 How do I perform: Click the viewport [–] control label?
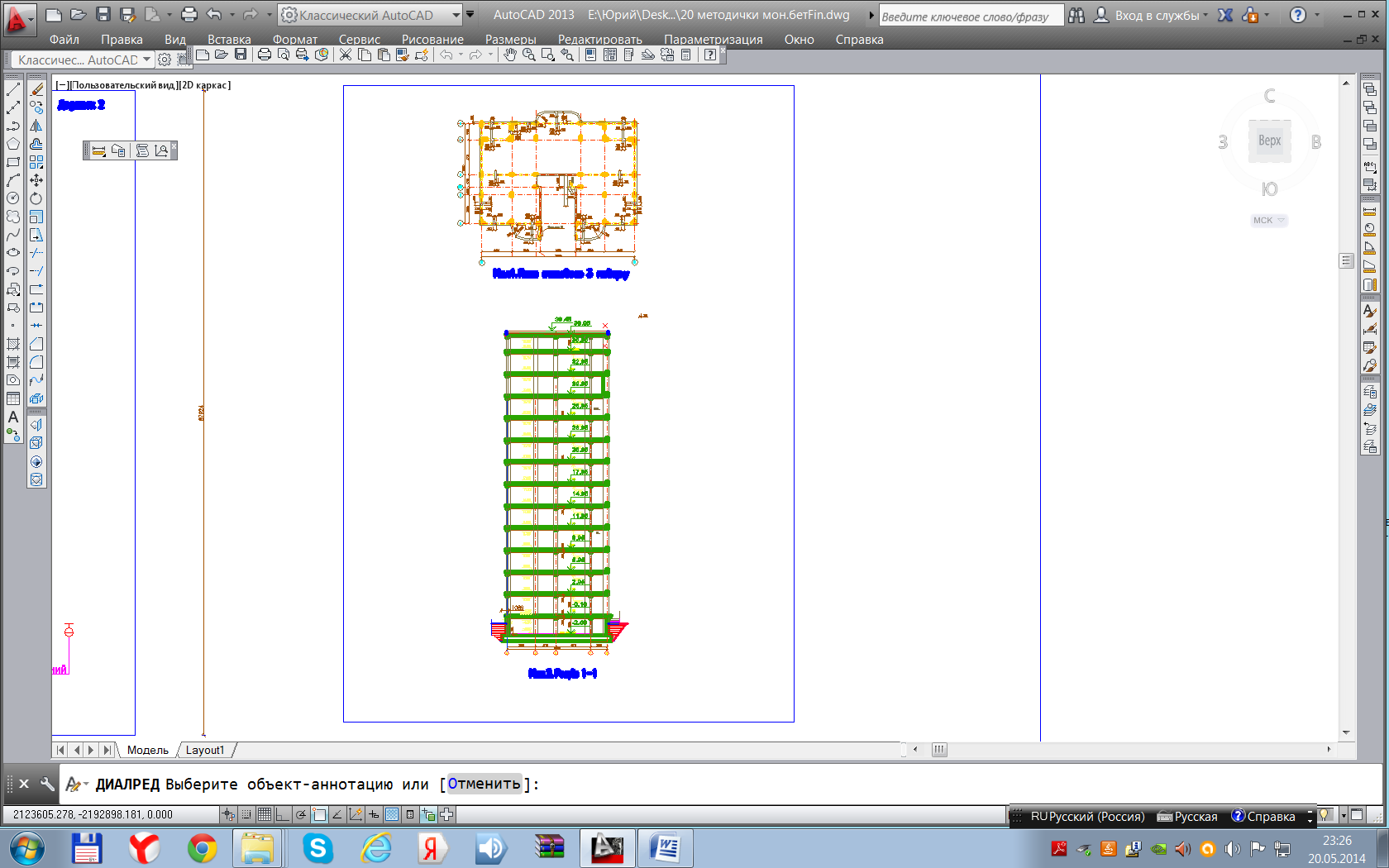62,85
